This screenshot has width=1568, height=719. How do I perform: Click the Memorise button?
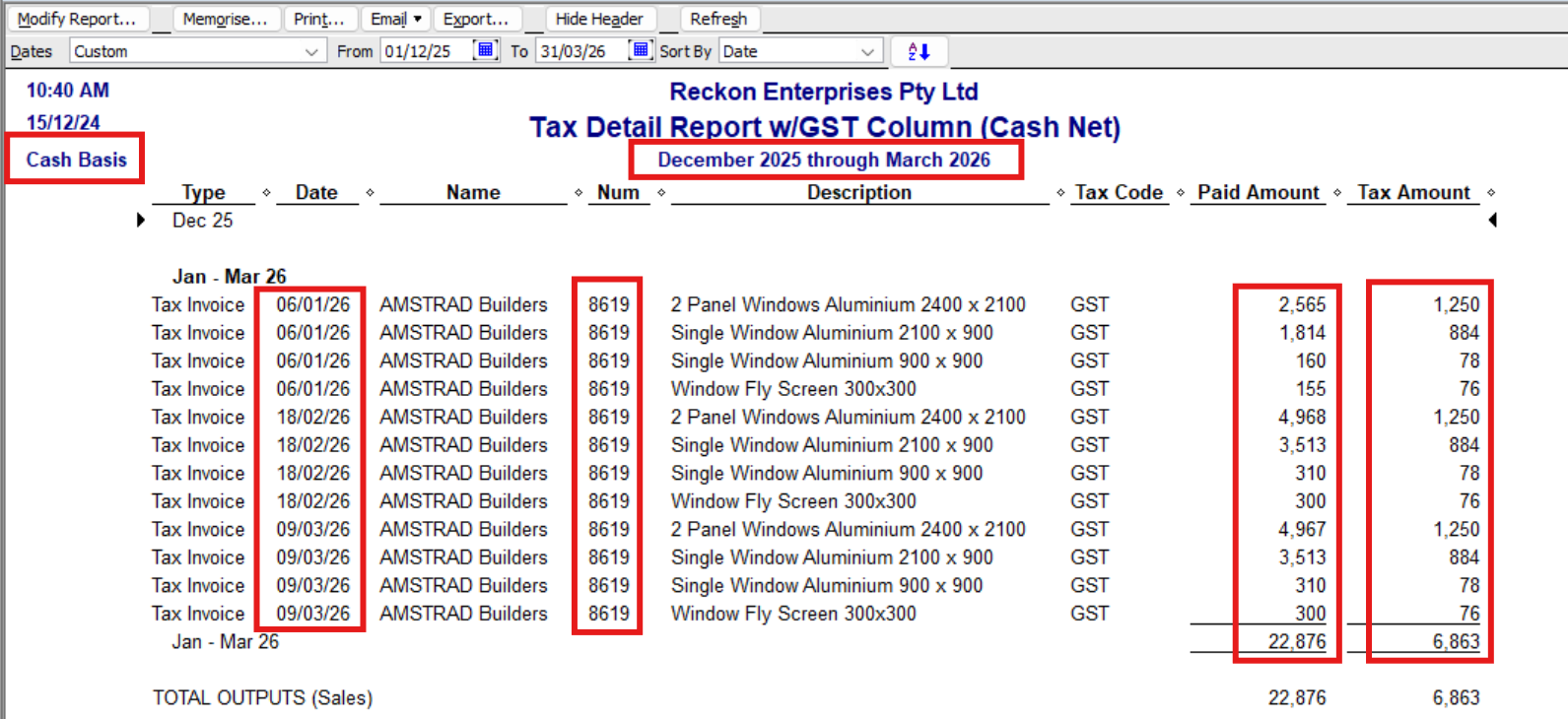click(226, 19)
